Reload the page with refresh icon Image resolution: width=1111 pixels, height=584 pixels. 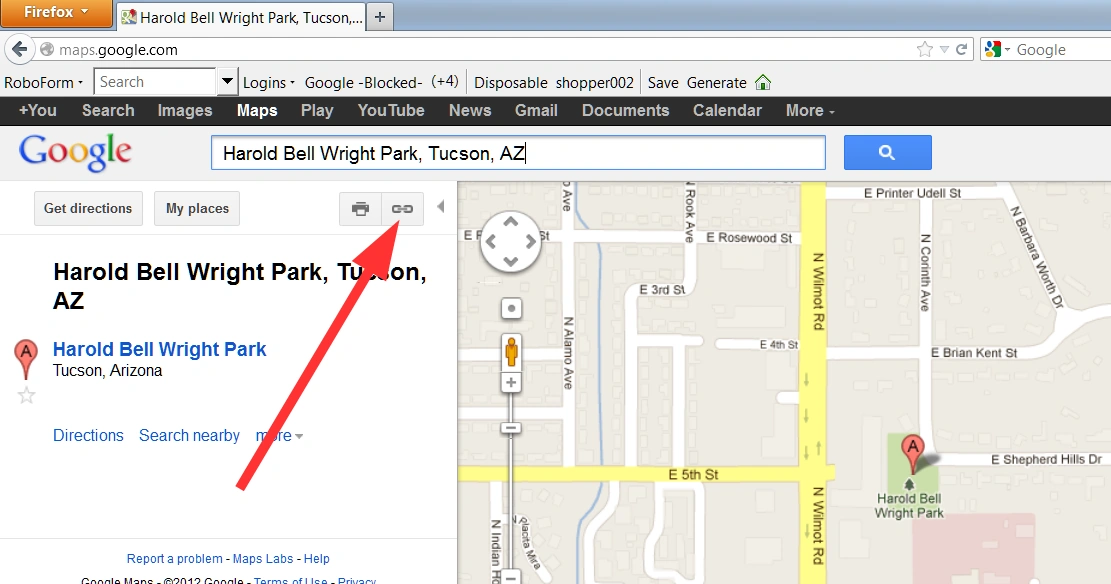pyautogui.click(x=961, y=49)
